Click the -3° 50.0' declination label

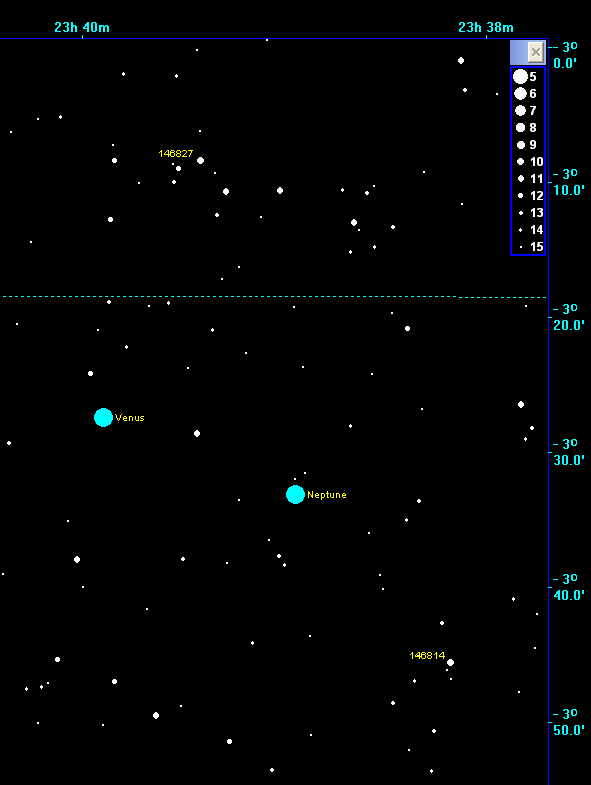[568, 722]
